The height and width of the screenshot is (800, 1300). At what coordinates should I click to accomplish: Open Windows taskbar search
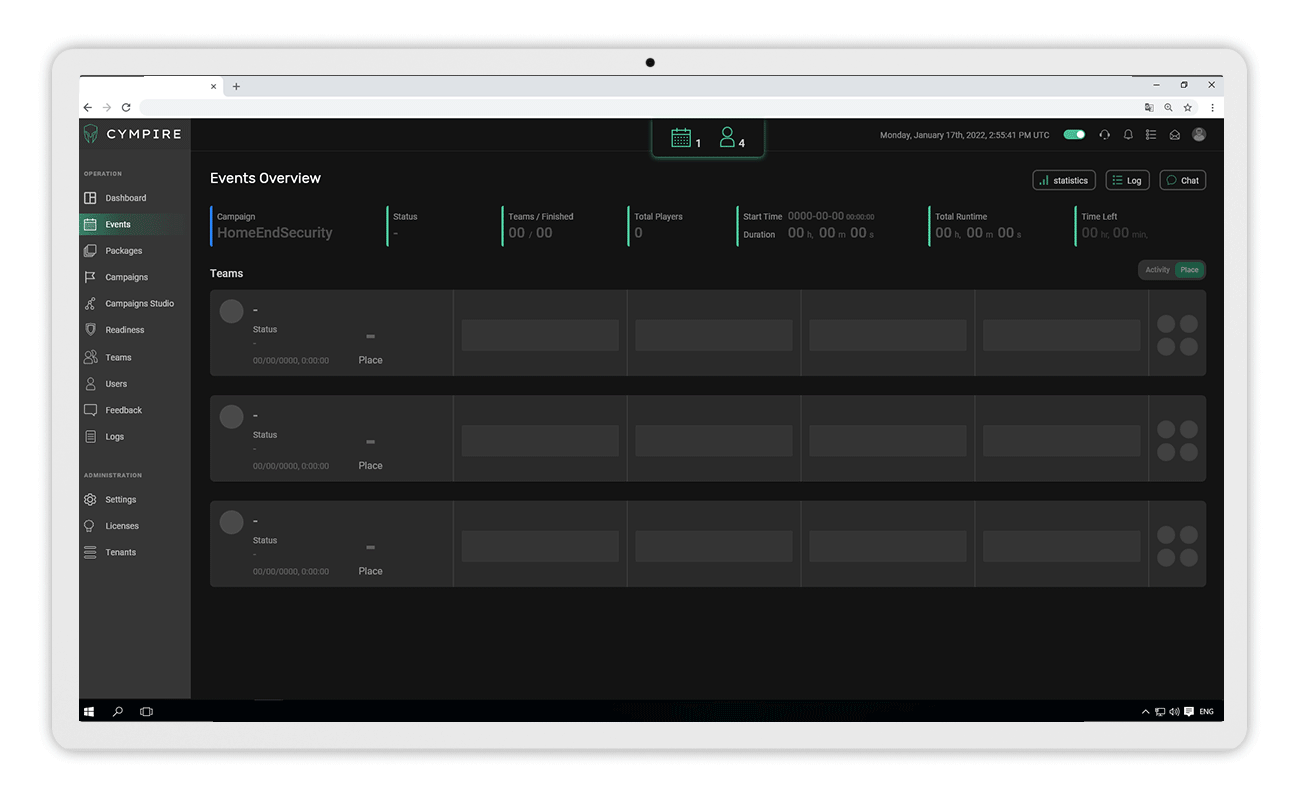tap(118, 712)
